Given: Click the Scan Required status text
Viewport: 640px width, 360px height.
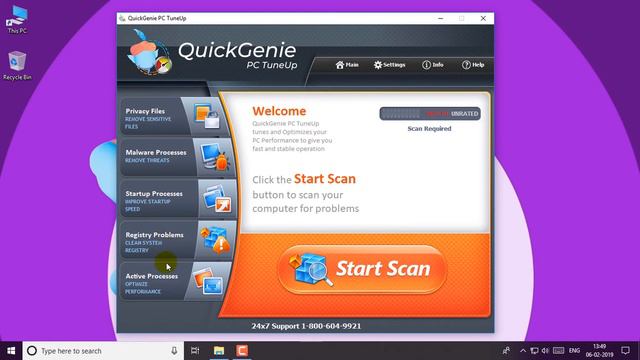Looking at the screenshot, I should [x=429, y=129].
